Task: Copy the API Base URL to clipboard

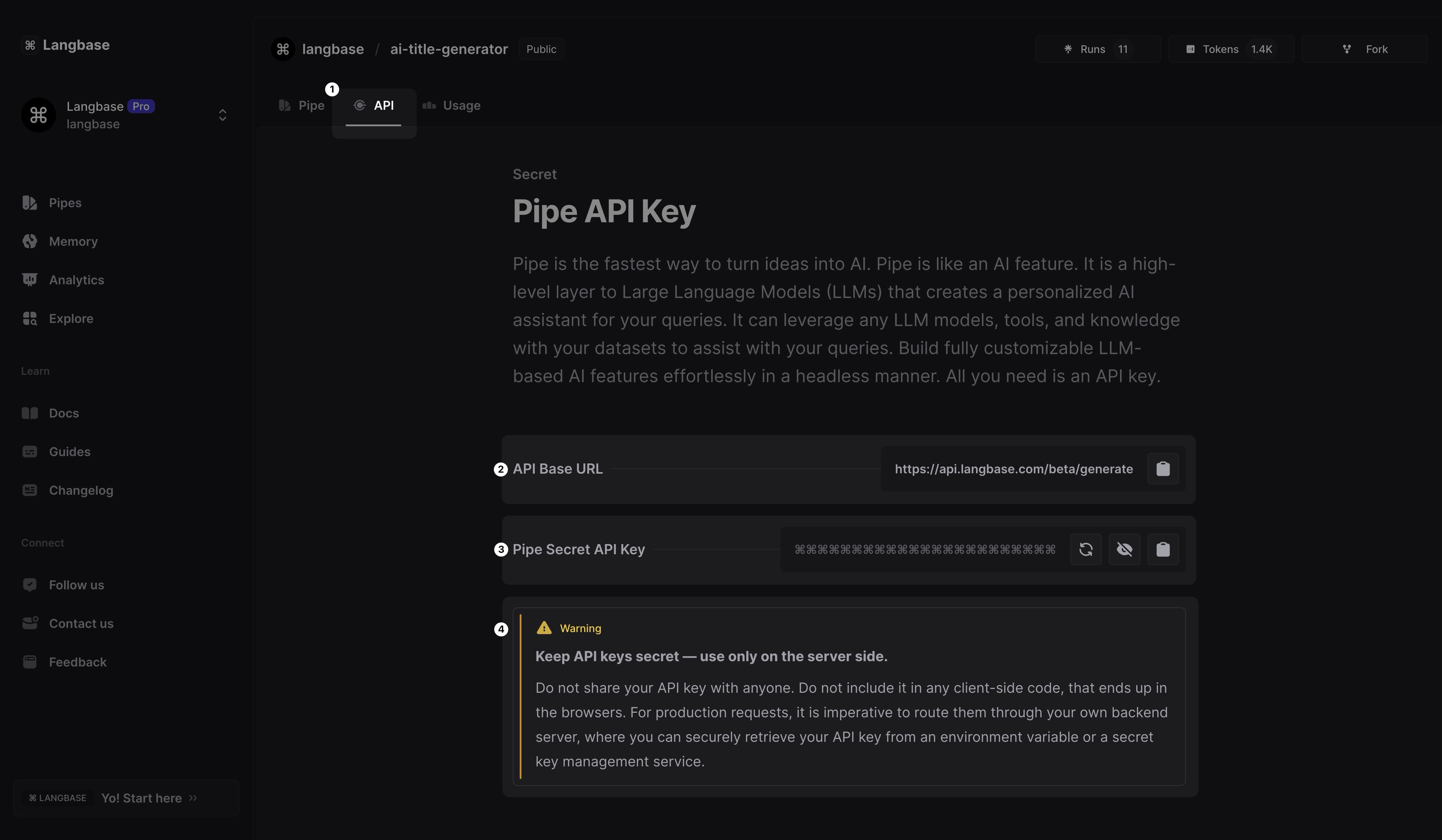Action: coord(1162,469)
